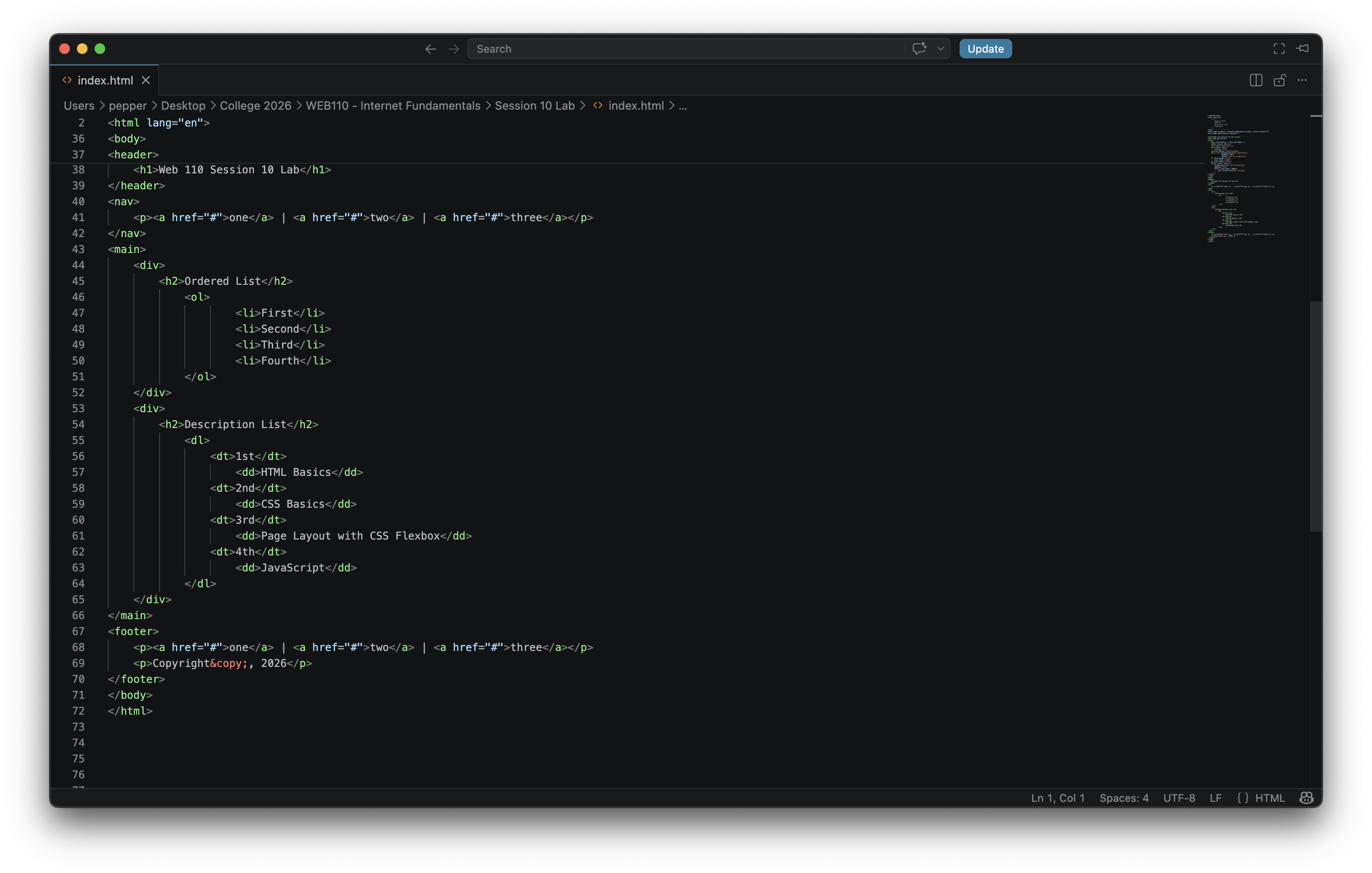Click the 'JavaScript' definition text

[x=292, y=568]
